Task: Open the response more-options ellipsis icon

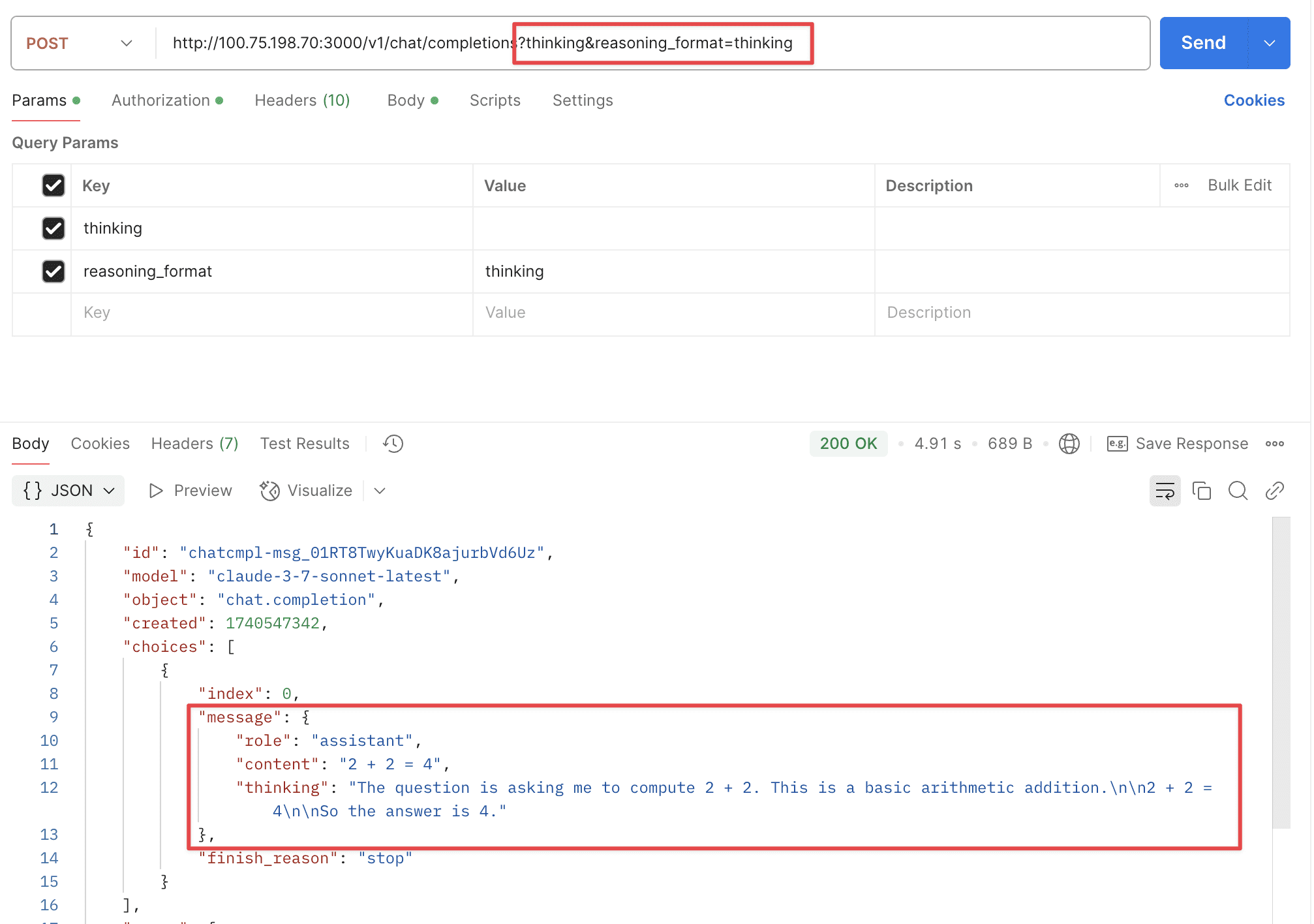Action: tap(1274, 444)
